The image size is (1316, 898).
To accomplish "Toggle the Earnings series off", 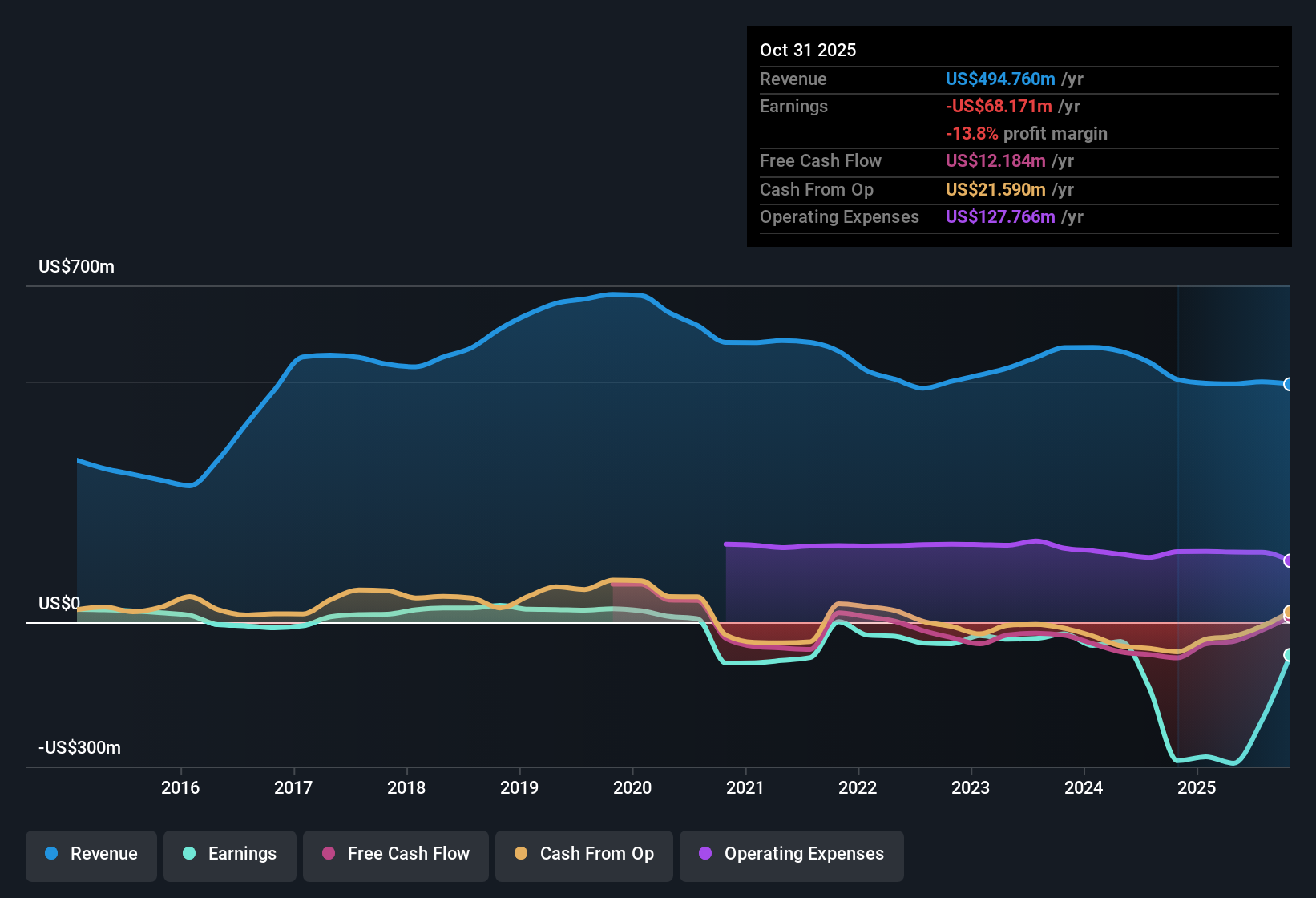I will (x=229, y=855).
